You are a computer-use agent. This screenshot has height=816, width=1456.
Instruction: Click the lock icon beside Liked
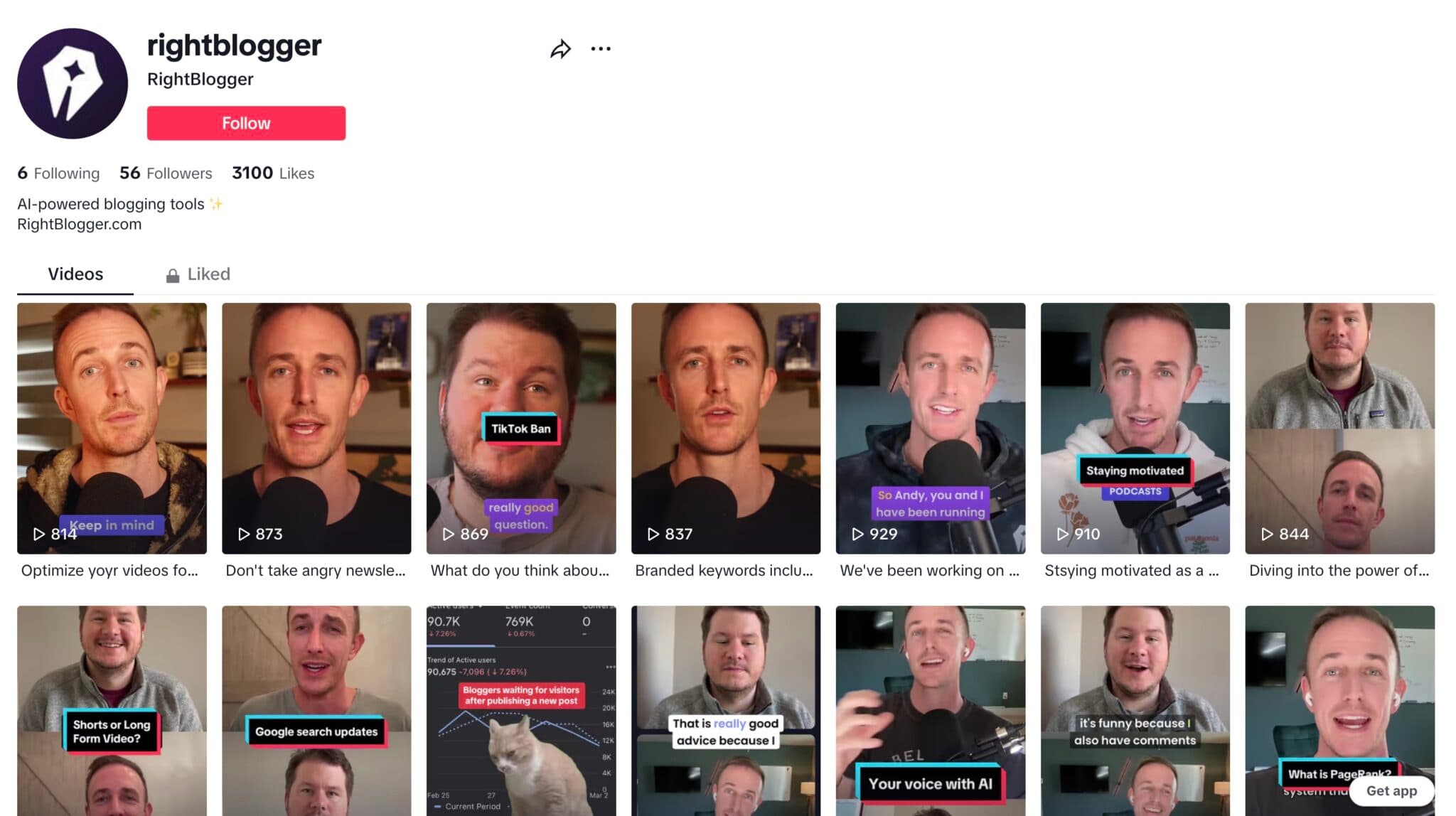click(173, 274)
